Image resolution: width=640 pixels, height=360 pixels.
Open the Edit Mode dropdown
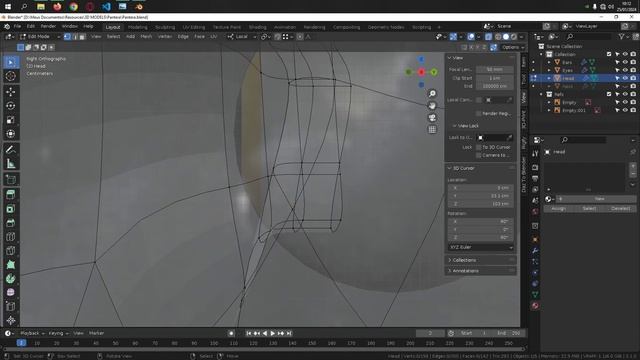click(x=40, y=37)
